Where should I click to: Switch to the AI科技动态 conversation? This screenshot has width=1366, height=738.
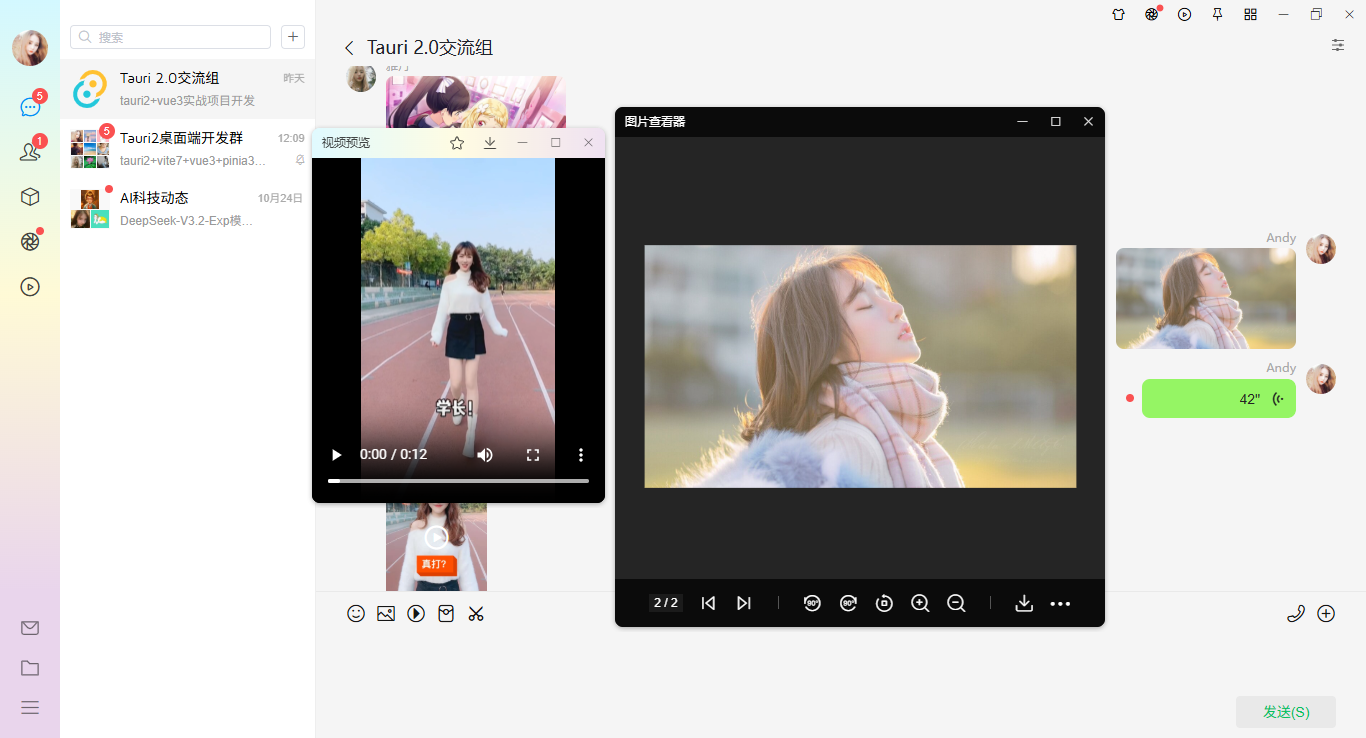point(186,207)
